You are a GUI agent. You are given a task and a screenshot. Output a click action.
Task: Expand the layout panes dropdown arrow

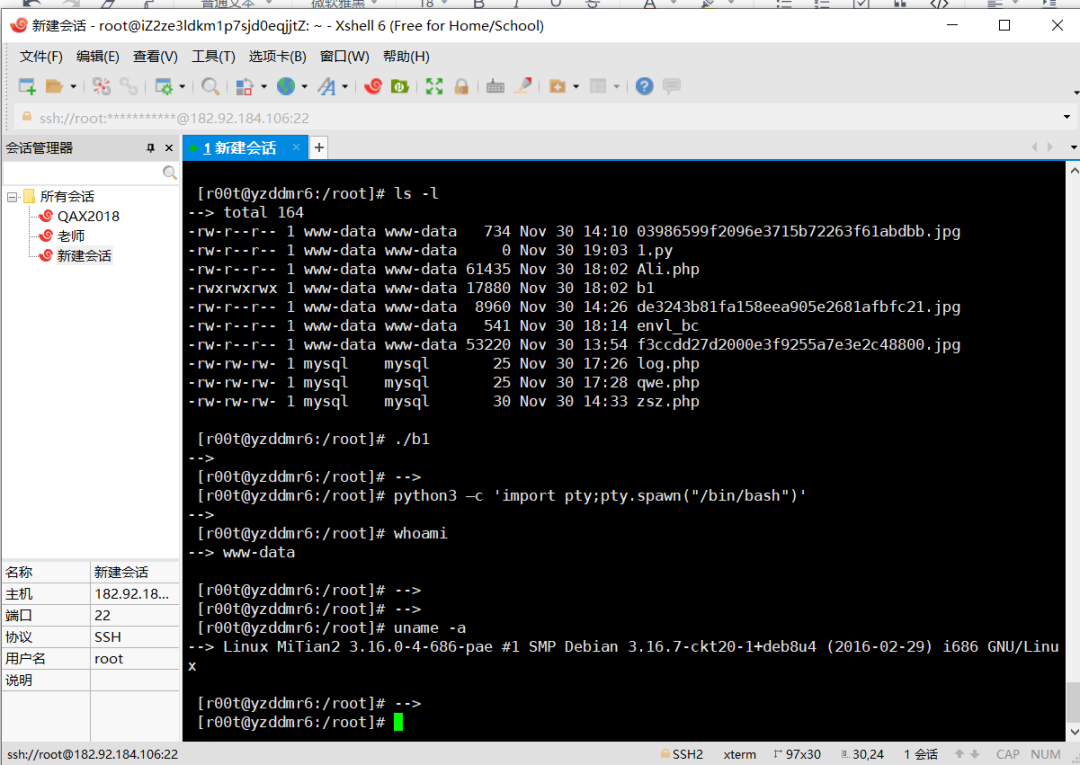pos(616,86)
